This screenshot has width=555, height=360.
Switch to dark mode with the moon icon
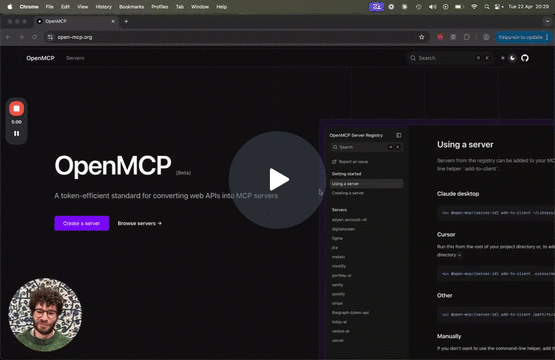click(x=512, y=58)
